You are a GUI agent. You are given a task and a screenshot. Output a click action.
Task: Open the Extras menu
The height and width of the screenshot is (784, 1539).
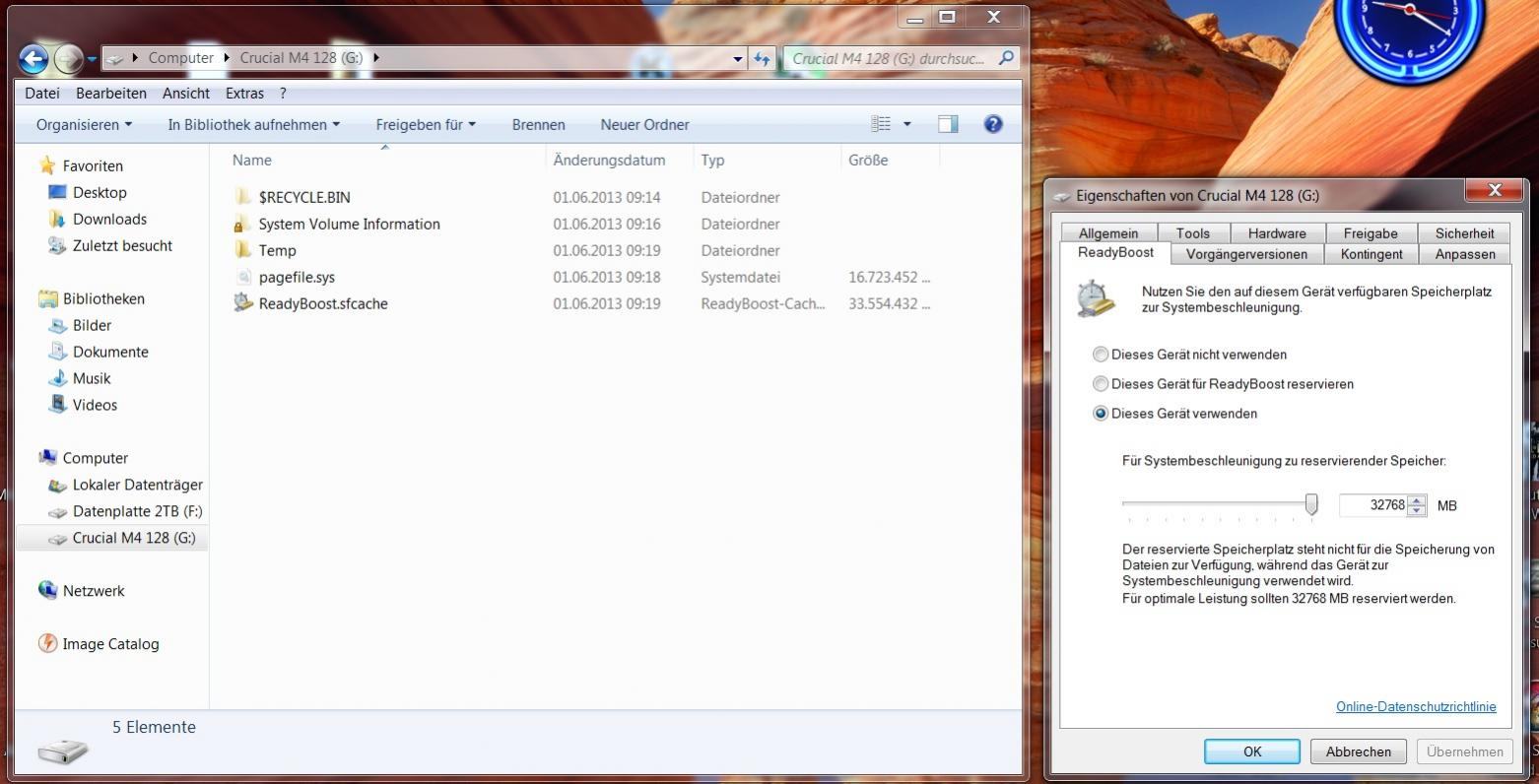click(x=244, y=93)
